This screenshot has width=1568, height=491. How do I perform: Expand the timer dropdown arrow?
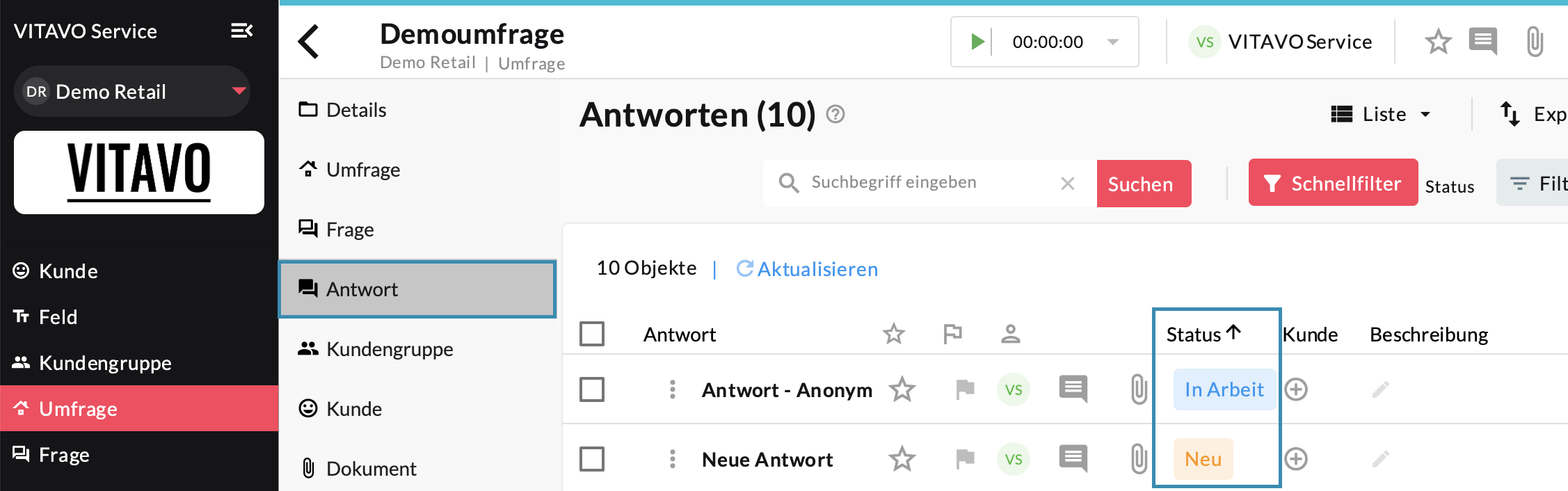click(1113, 42)
